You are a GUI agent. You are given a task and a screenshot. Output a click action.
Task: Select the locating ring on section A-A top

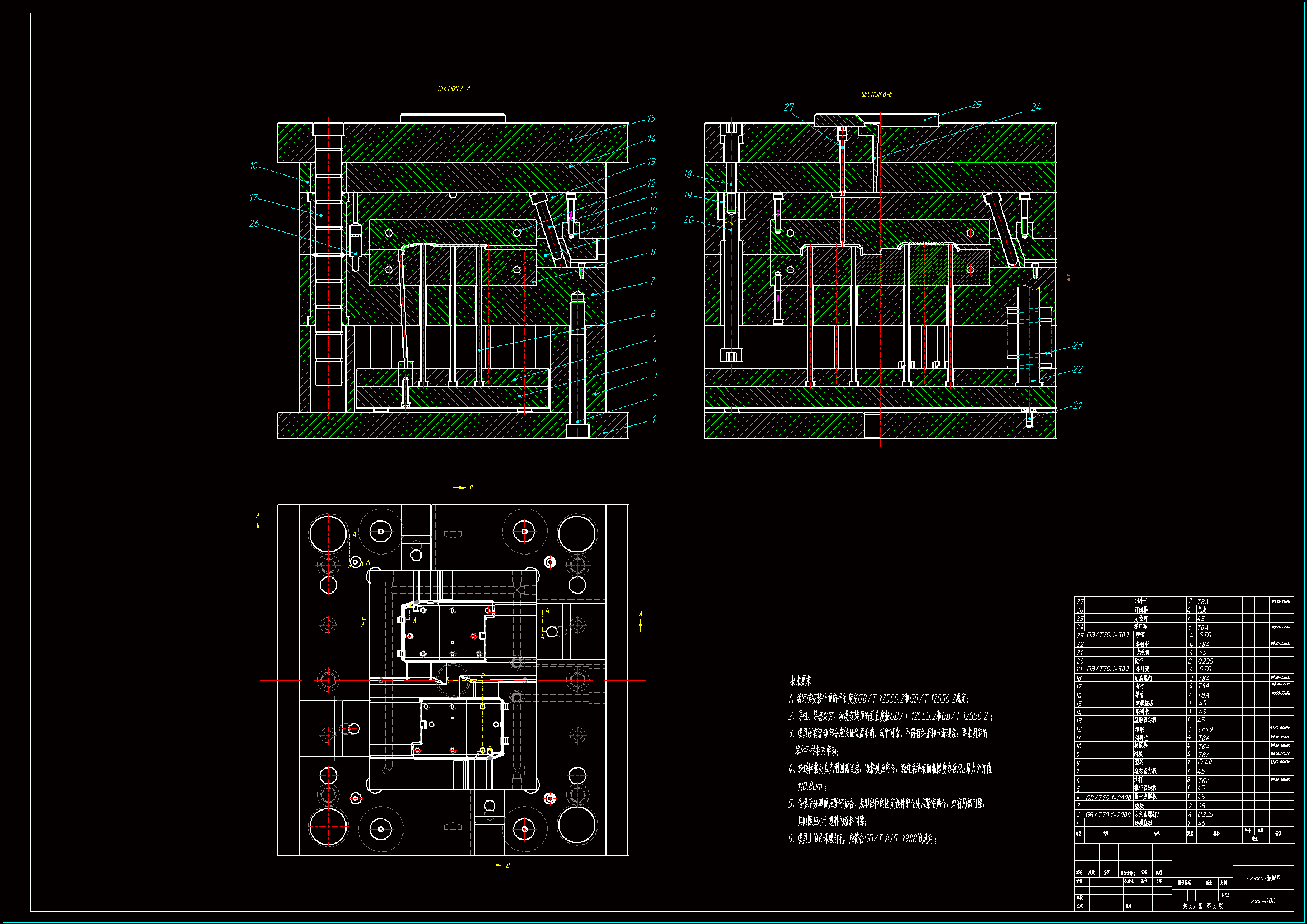(453, 119)
